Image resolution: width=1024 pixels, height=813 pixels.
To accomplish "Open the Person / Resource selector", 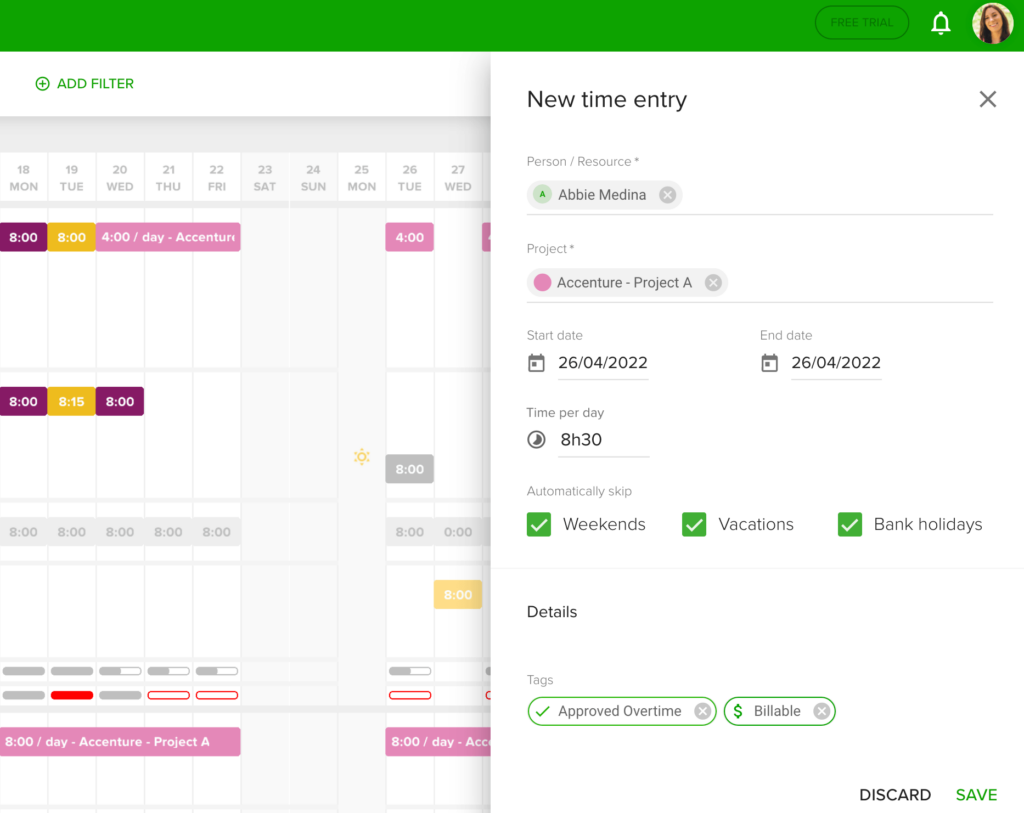I will click(850, 195).
